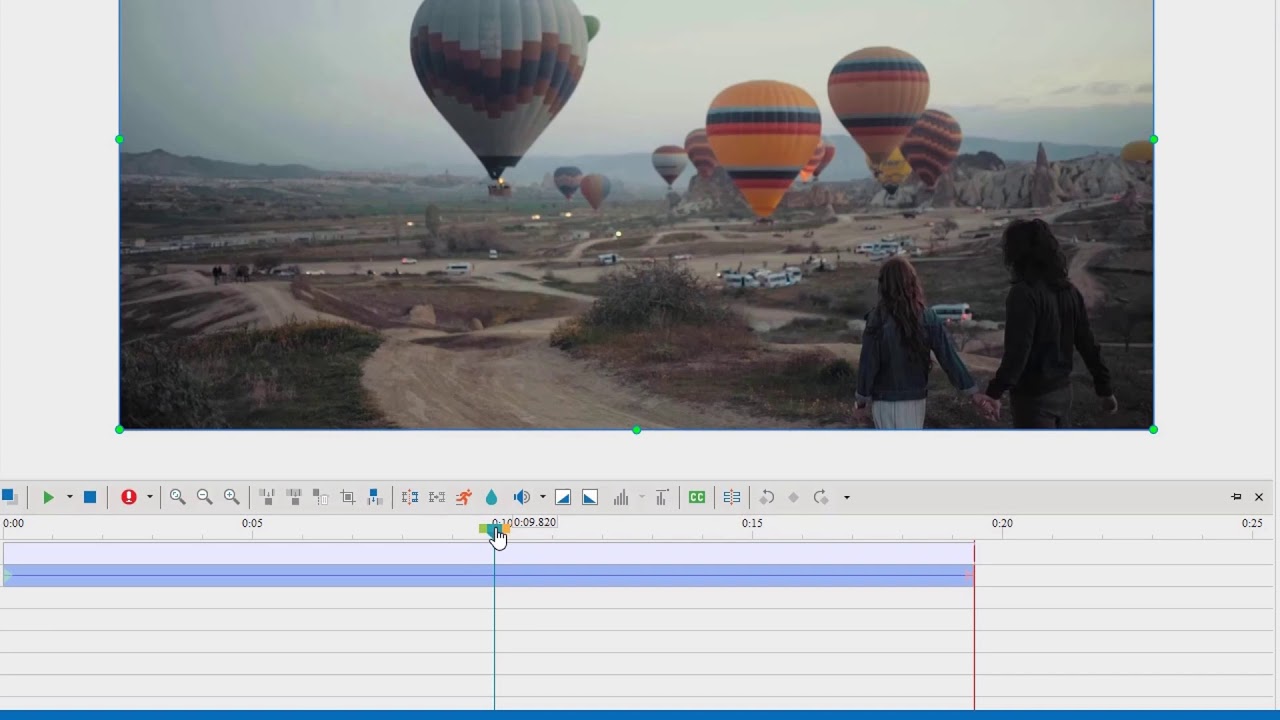Image resolution: width=1280 pixels, height=720 pixels.
Task: Apply the Audio Fade In tool
Action: 563,497
